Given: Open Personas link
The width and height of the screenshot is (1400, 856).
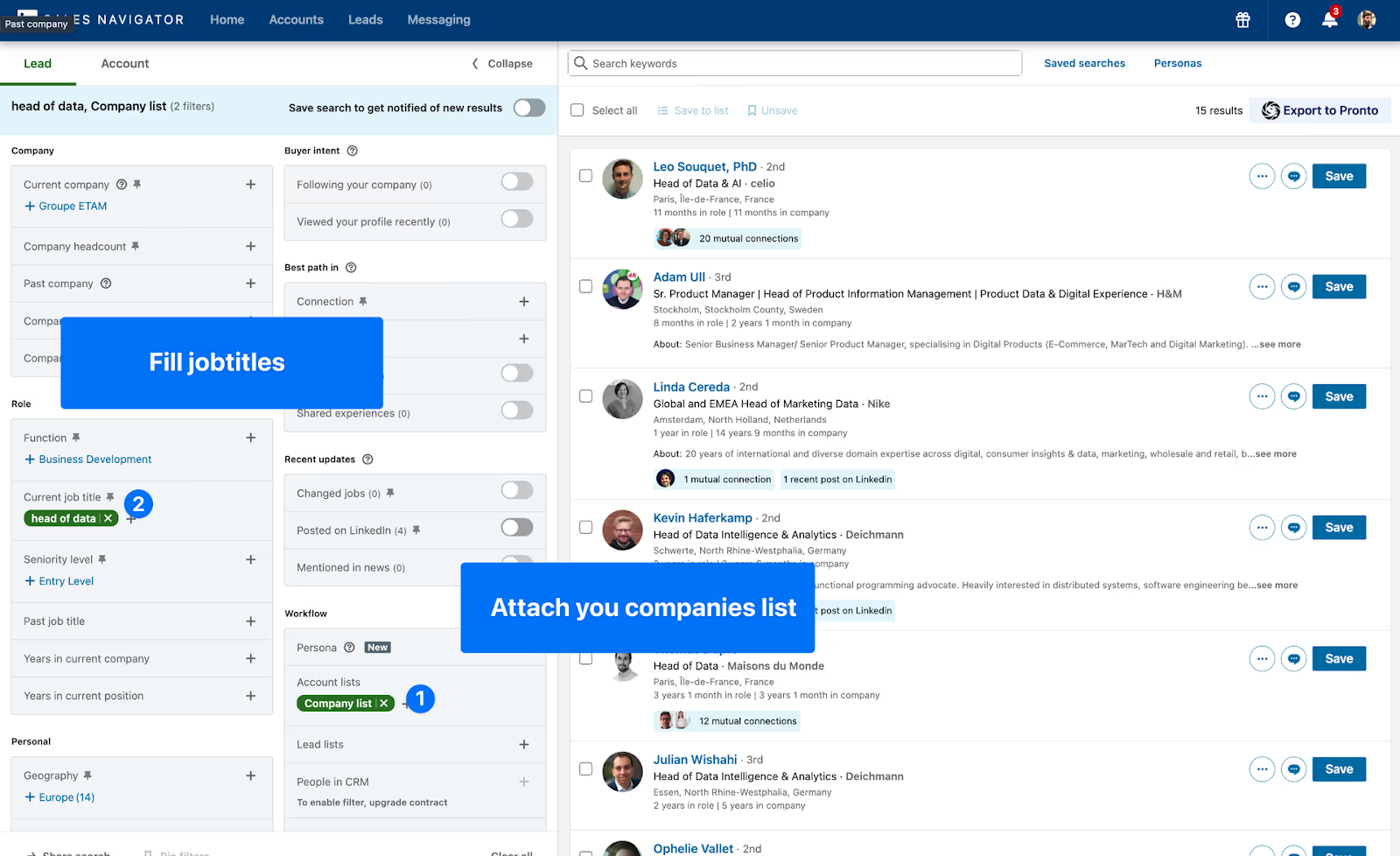Looking at the screenshot, I should pyautogui.click(x=1178, y=63).
